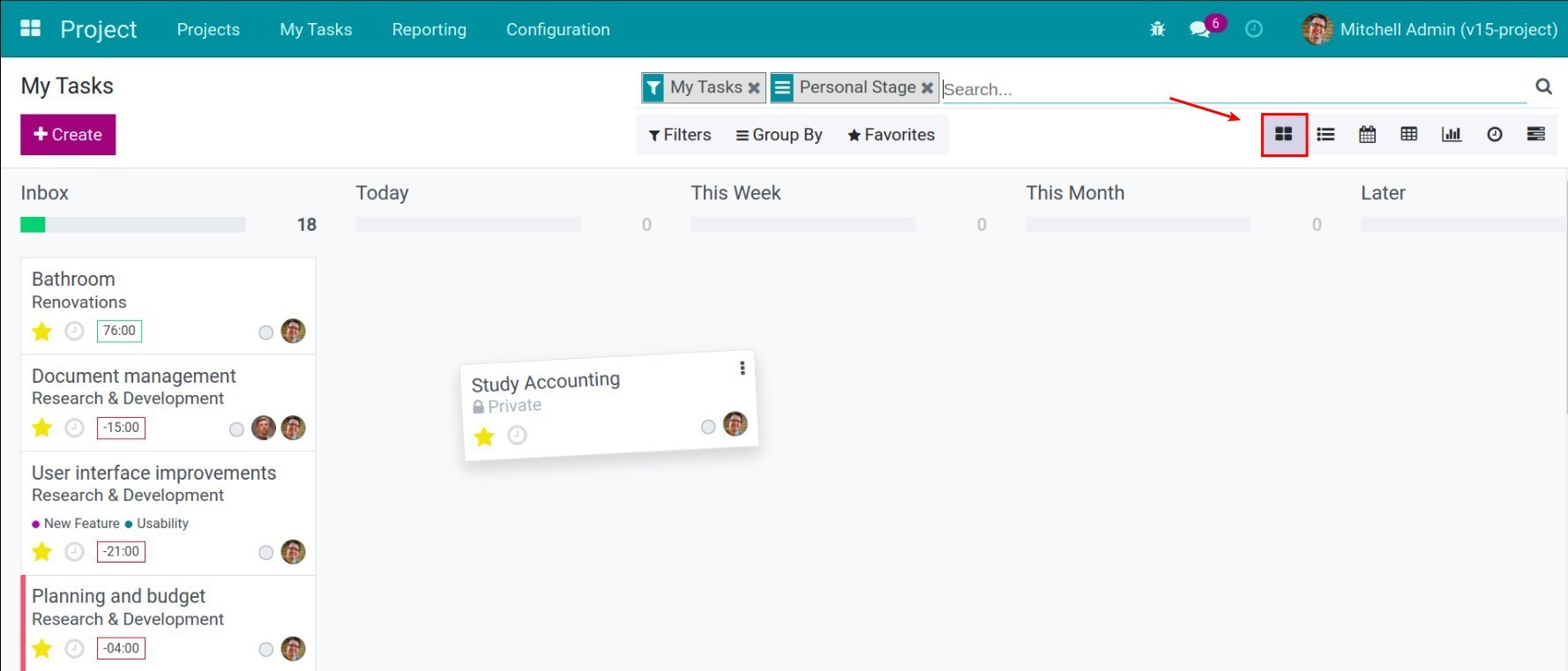
Task: Switch to Pivot table view
Action: 1409,134
